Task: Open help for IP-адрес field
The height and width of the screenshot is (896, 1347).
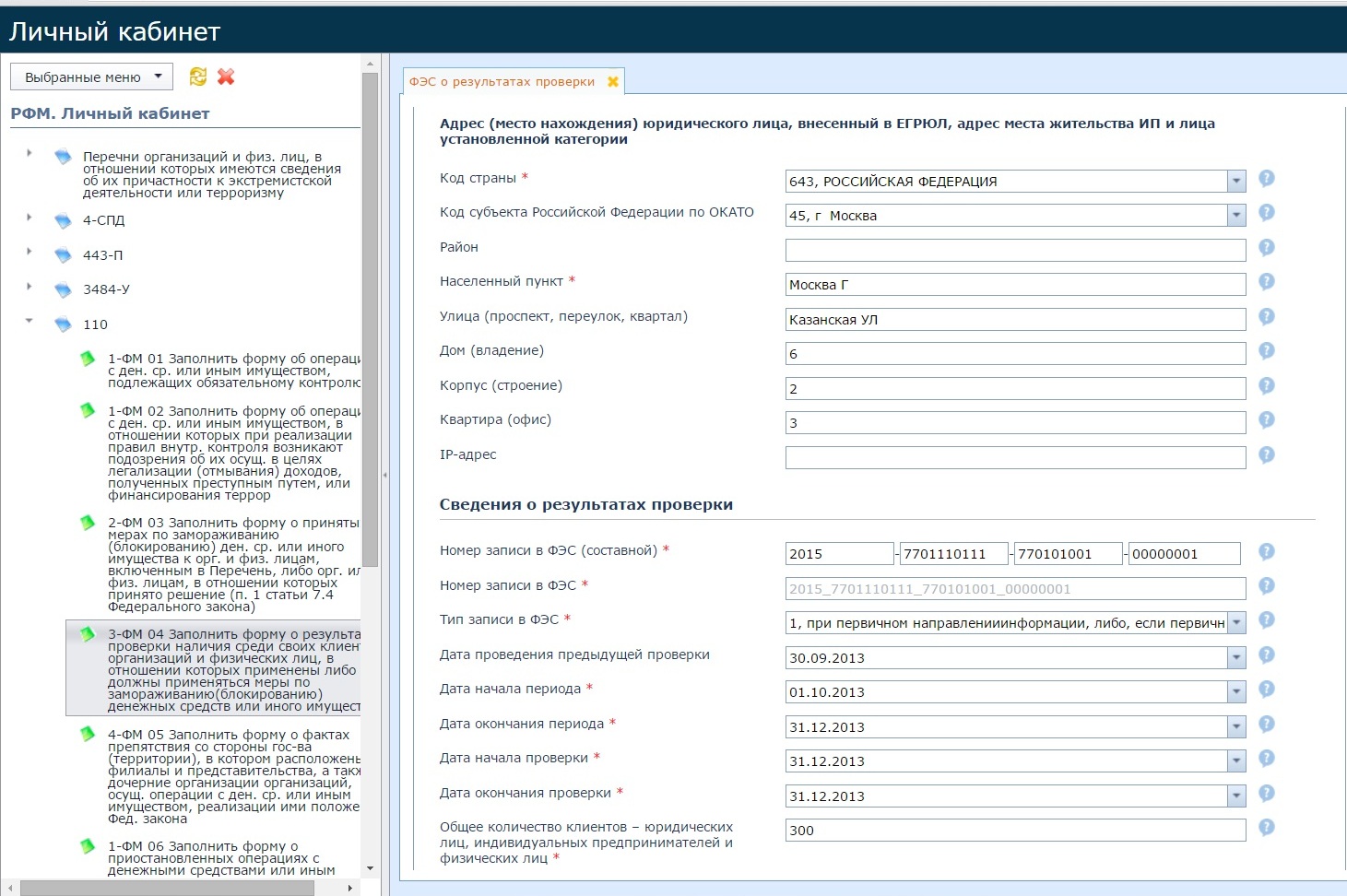Action: (1267, 454)
